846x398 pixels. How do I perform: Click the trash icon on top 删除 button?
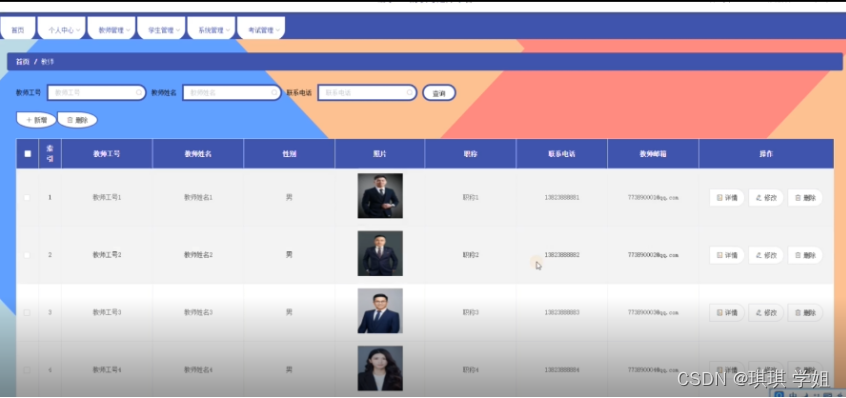[70, 120]
